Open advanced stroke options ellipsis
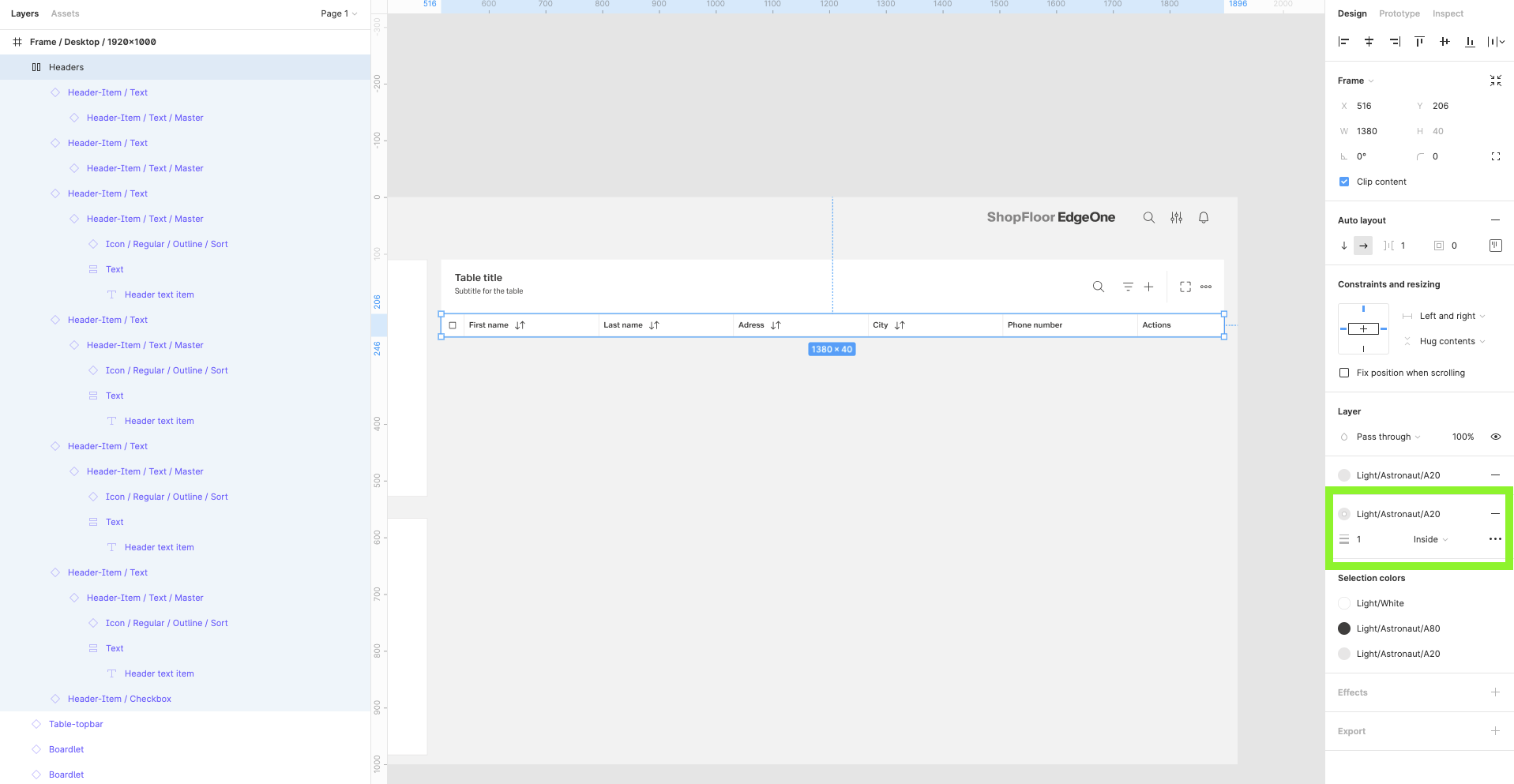 [1494, 539]
